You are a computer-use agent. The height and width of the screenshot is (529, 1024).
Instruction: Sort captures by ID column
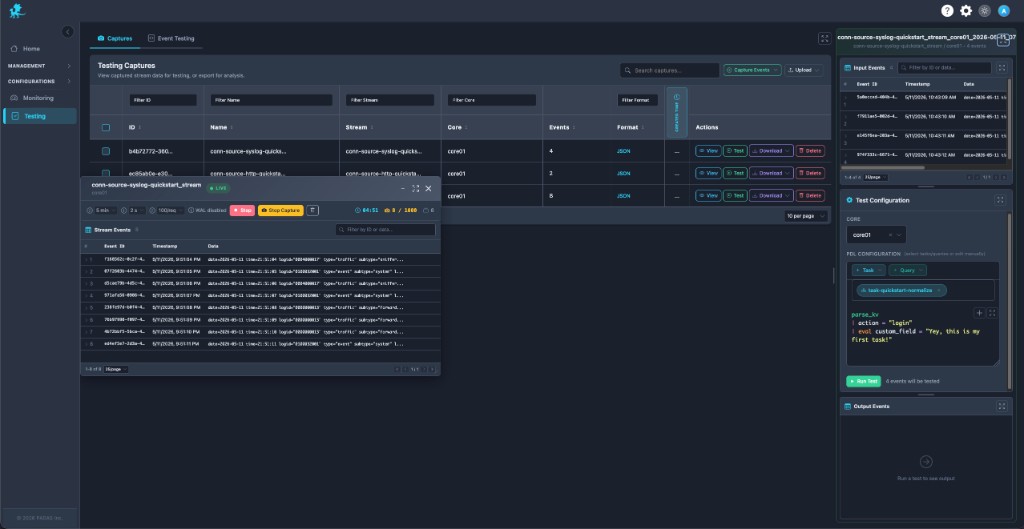click(x=133, y=127)
